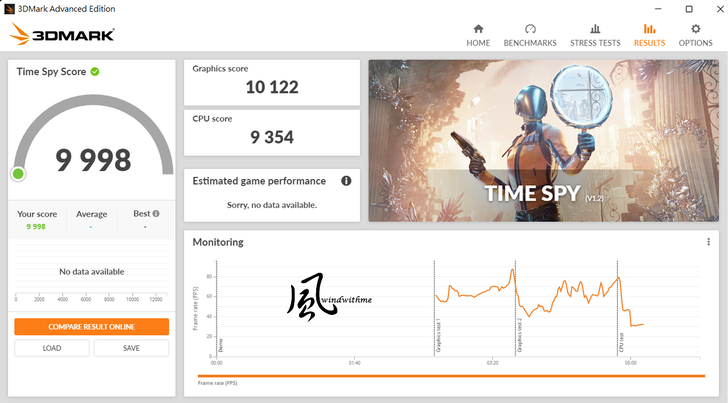
Task: Click the Graphics score value 10 122
Action: point(272,87)
